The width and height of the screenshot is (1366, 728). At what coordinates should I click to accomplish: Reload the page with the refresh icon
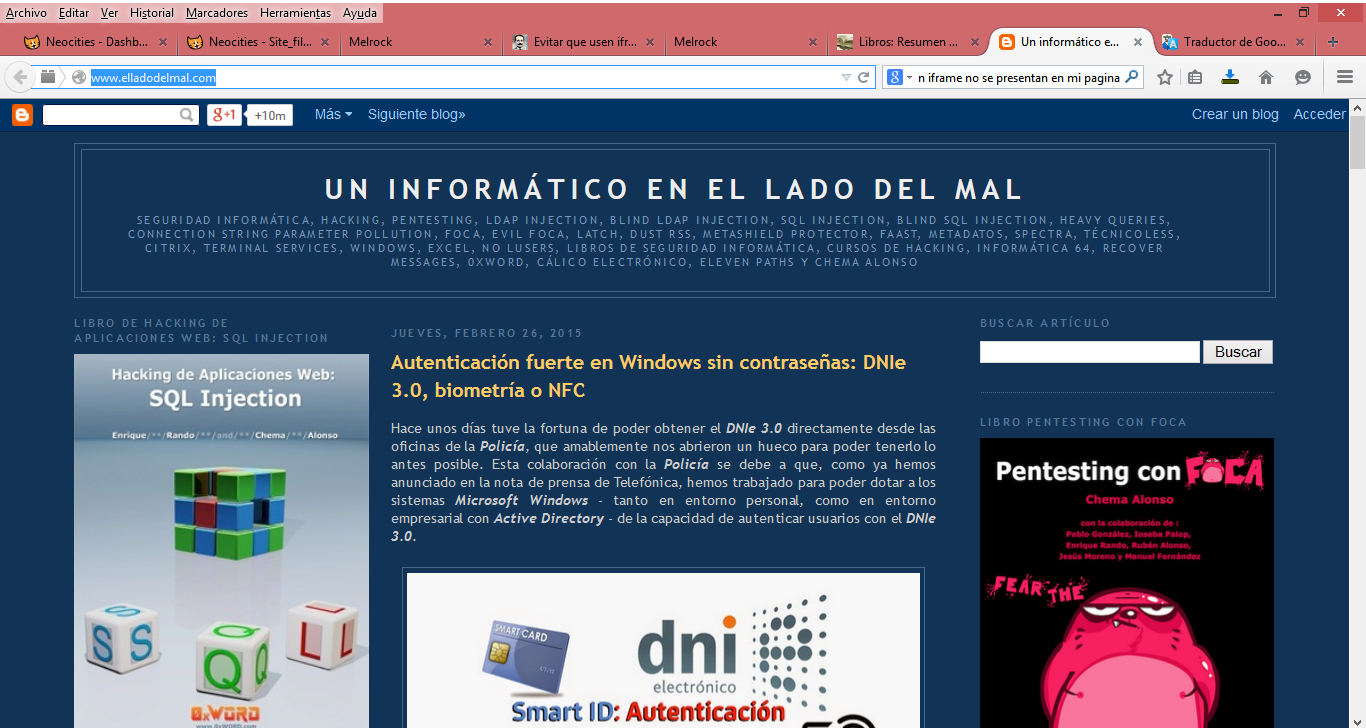[x=864, y=77]
